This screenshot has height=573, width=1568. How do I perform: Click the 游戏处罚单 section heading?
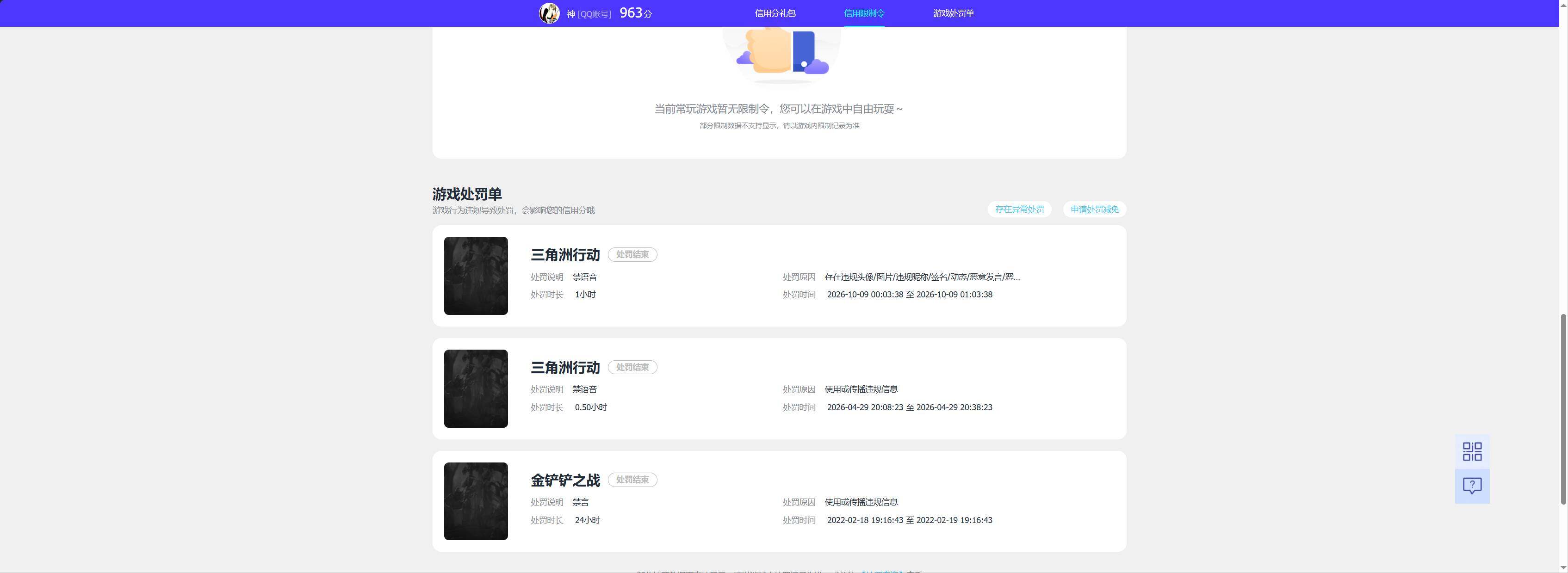point(467,194)
